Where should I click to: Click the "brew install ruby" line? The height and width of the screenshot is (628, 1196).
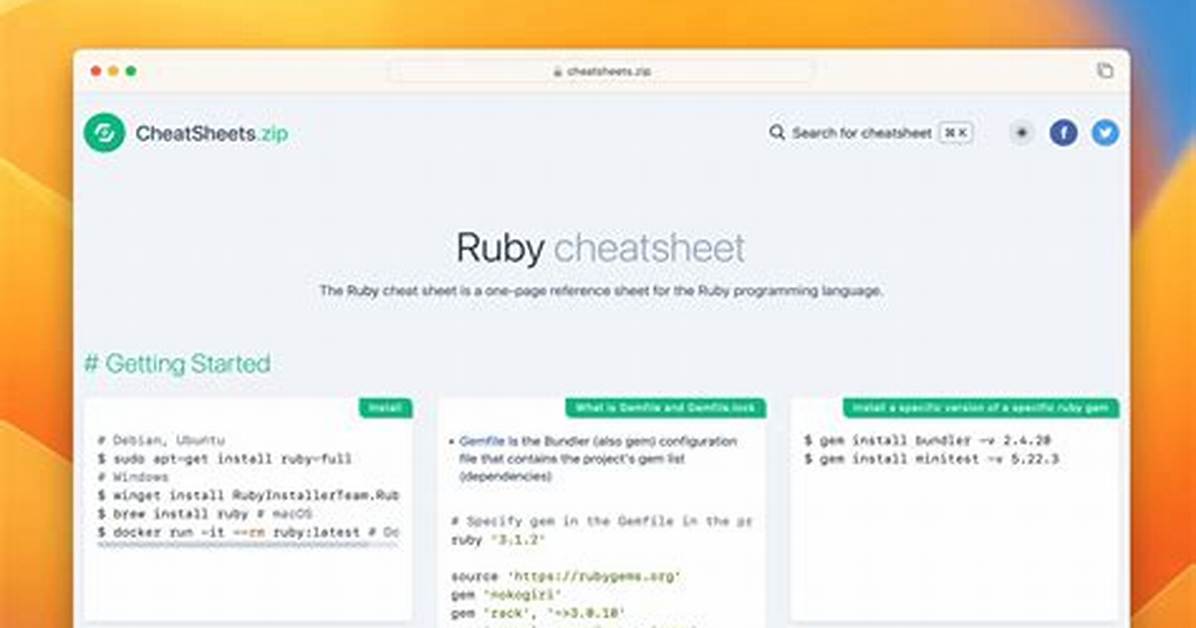pos(204,514)
